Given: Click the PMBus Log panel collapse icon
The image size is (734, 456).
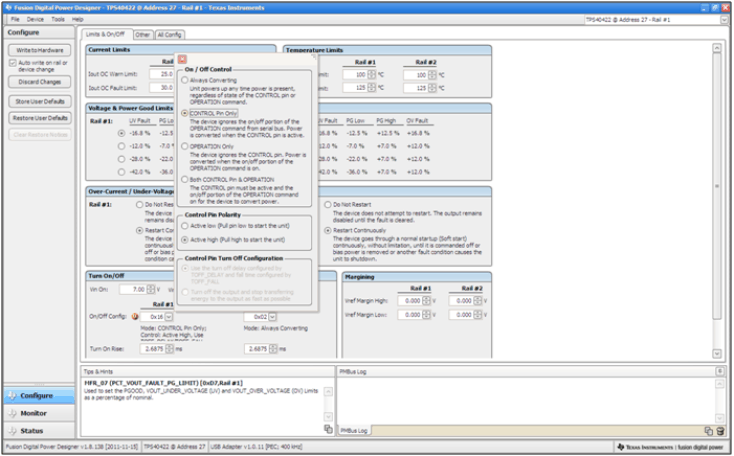Looking at the screenshot, I should pyautogui.click(x=719, y=371).
